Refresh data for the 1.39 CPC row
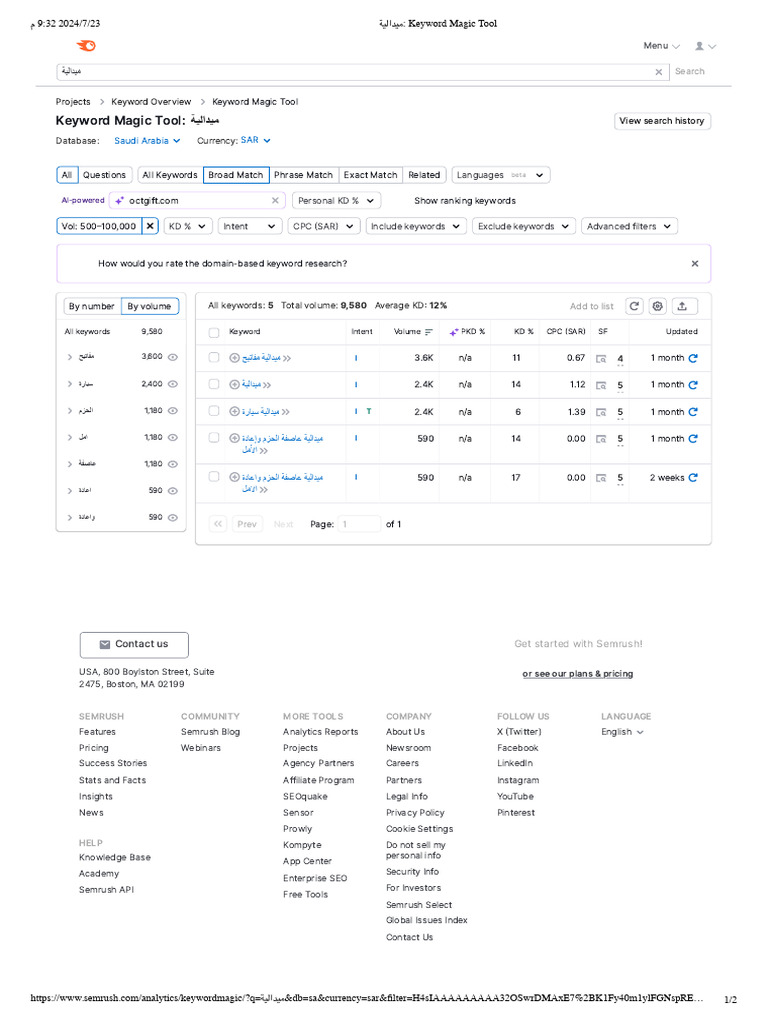This screenshot has width=768, height=1024. (693, 412)
